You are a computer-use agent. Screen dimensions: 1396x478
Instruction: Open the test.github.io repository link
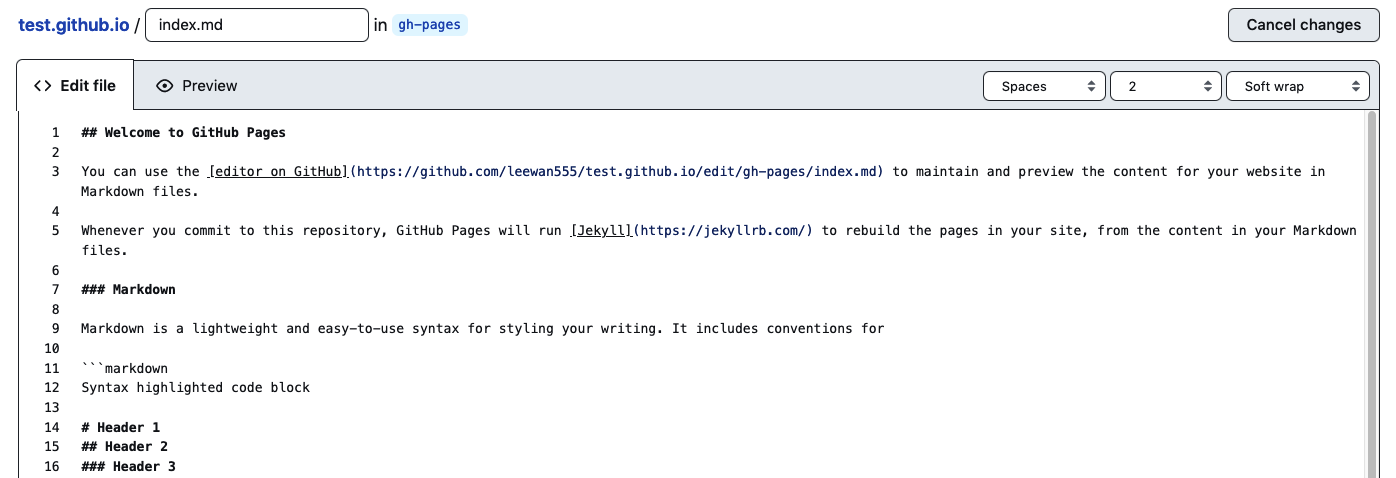pyautogui.click(x=73, y=25)
